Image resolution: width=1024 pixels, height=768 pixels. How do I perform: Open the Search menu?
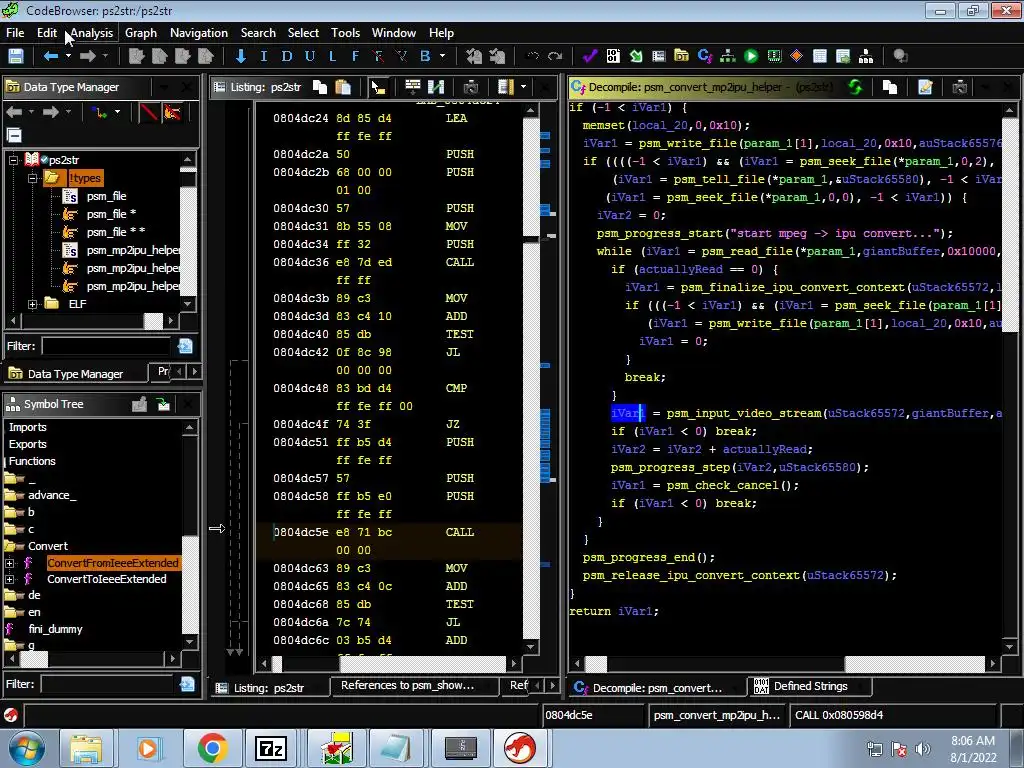[x=258, y=33]
